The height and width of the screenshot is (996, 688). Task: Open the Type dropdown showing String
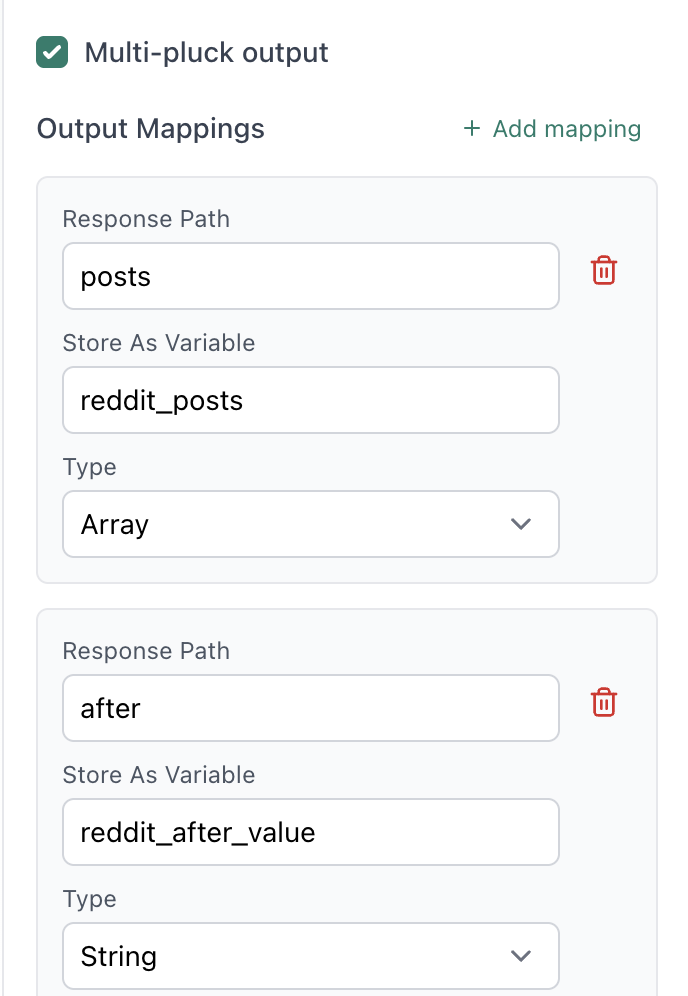[310, 956]
